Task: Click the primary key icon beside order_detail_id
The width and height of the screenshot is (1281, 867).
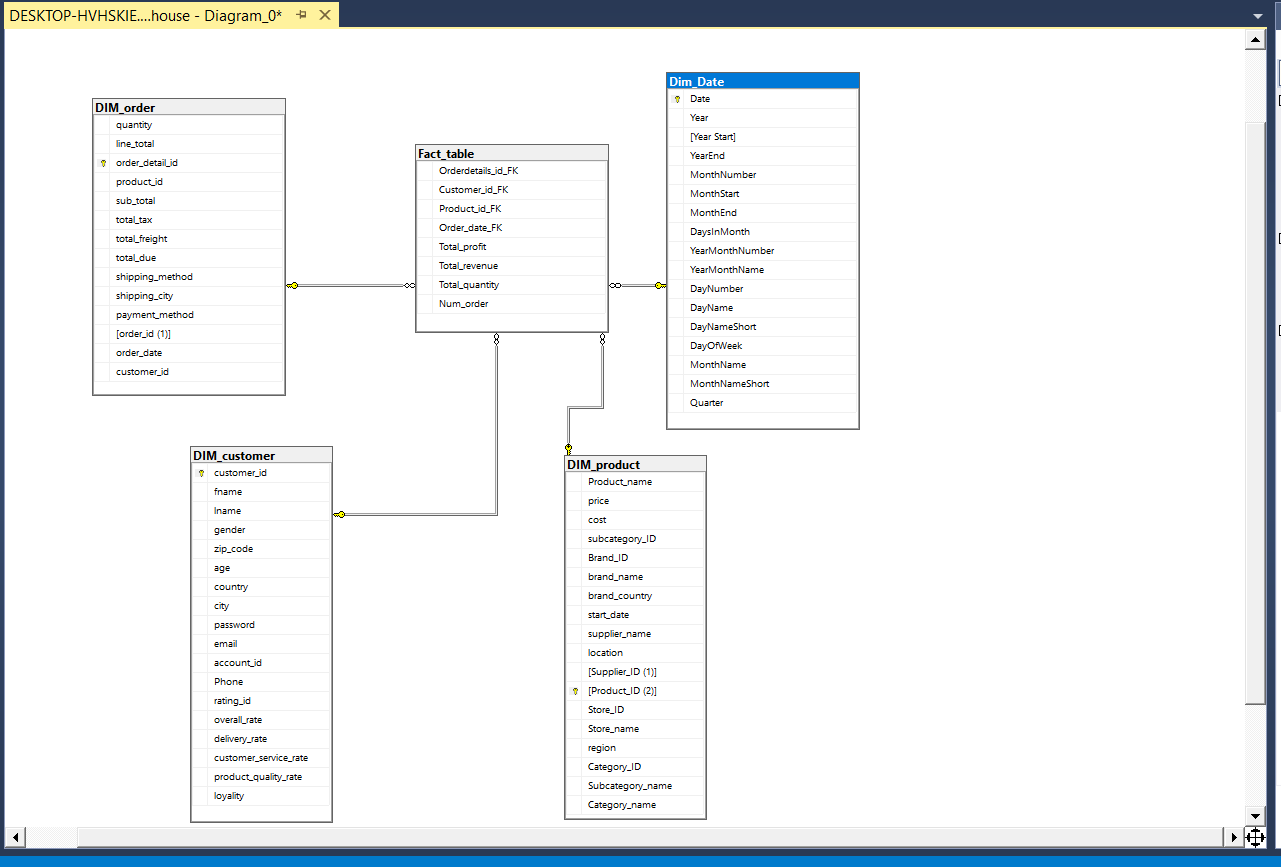Action: (x=103, y=162)
